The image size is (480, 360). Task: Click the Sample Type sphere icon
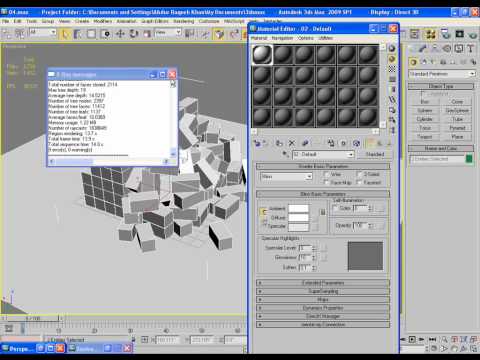coord(392,49)
